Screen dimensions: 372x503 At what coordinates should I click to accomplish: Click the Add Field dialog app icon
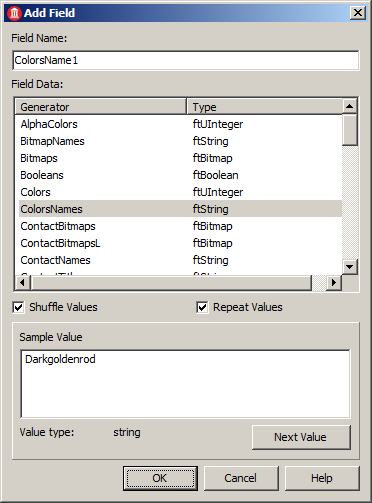point(14,13)
